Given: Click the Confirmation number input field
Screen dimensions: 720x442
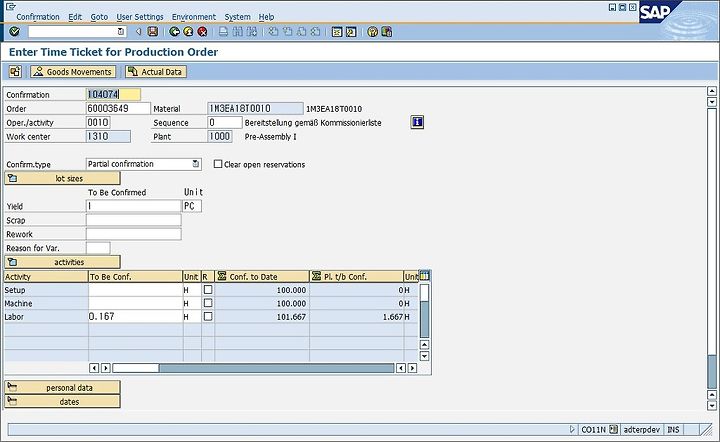Looking at the screenshot, I should (x=113, y=94).
